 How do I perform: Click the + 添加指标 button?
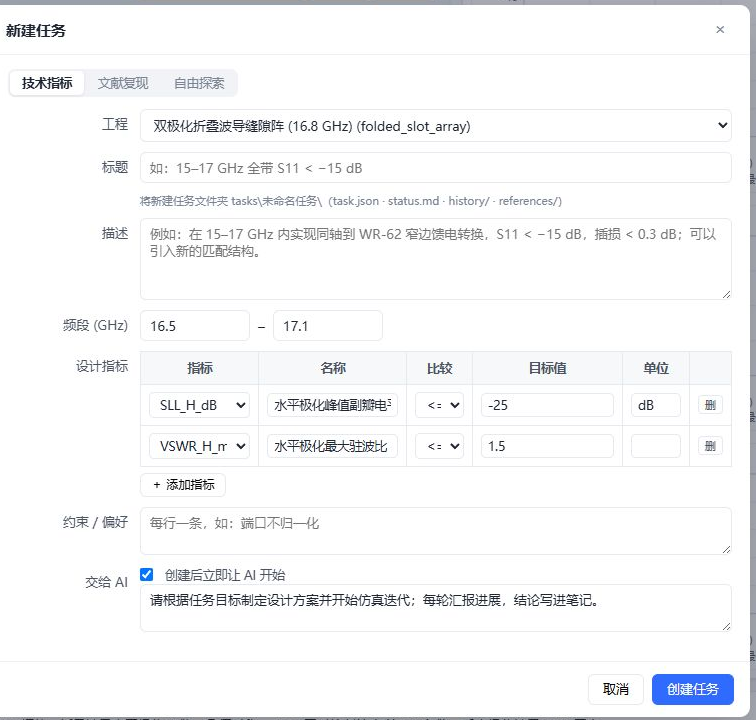183,485
